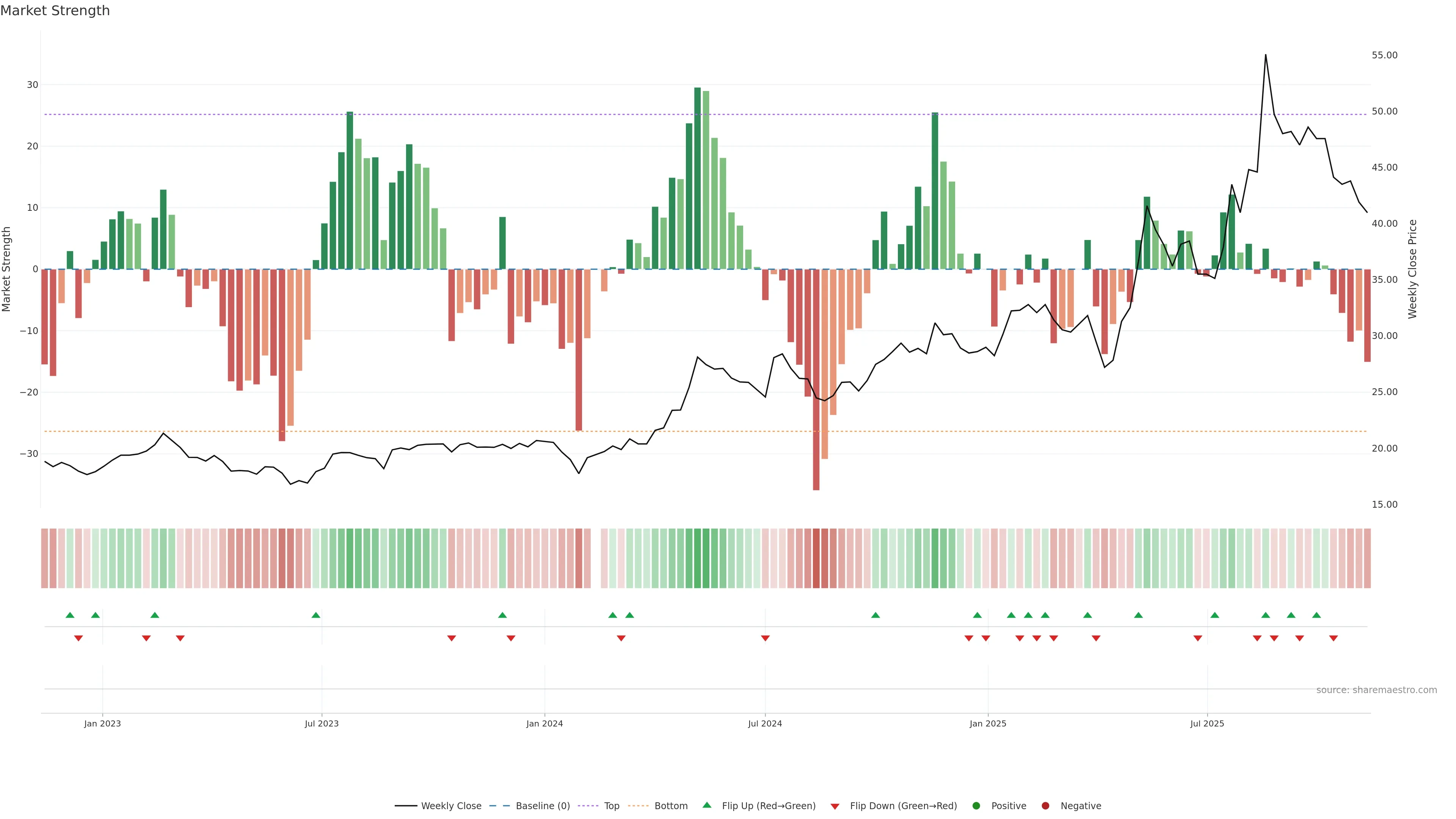Click the last red flip-down marker on right

point(1334,638)
